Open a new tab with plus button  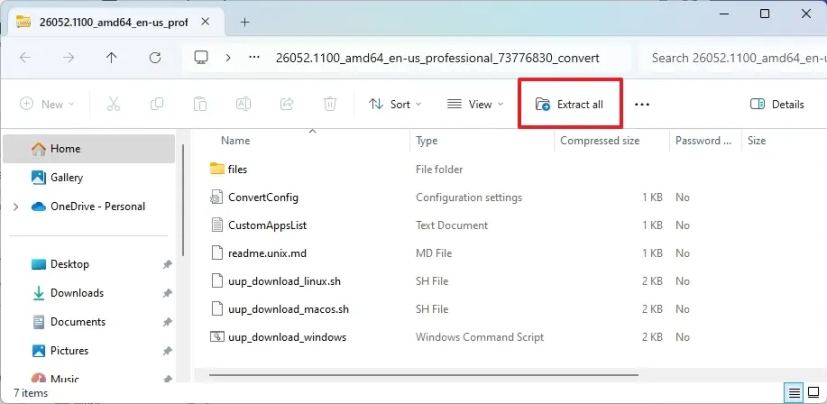(245, 22)
